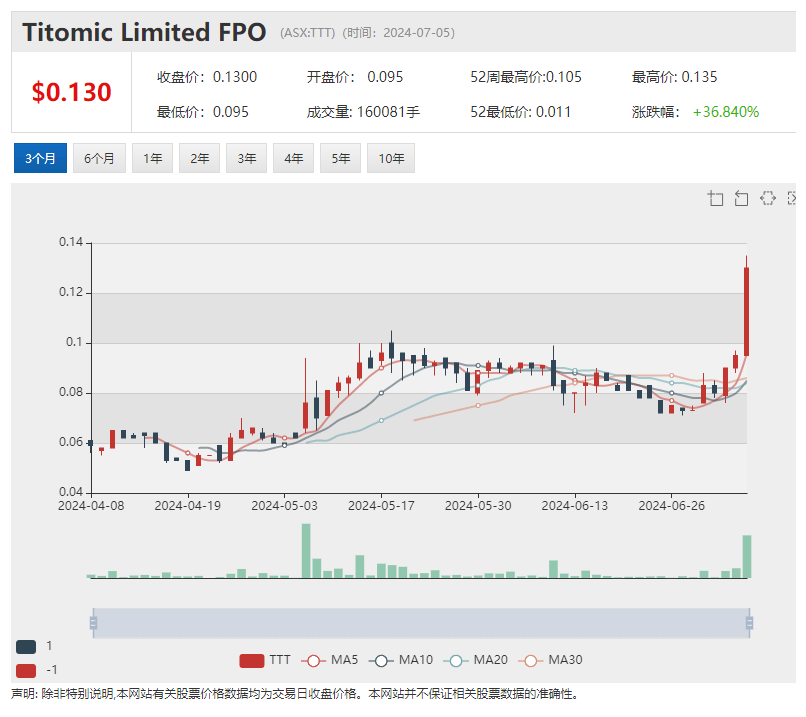Open the 2年 chart range
This screenshot has height=717, width=806.
[199, 158]
